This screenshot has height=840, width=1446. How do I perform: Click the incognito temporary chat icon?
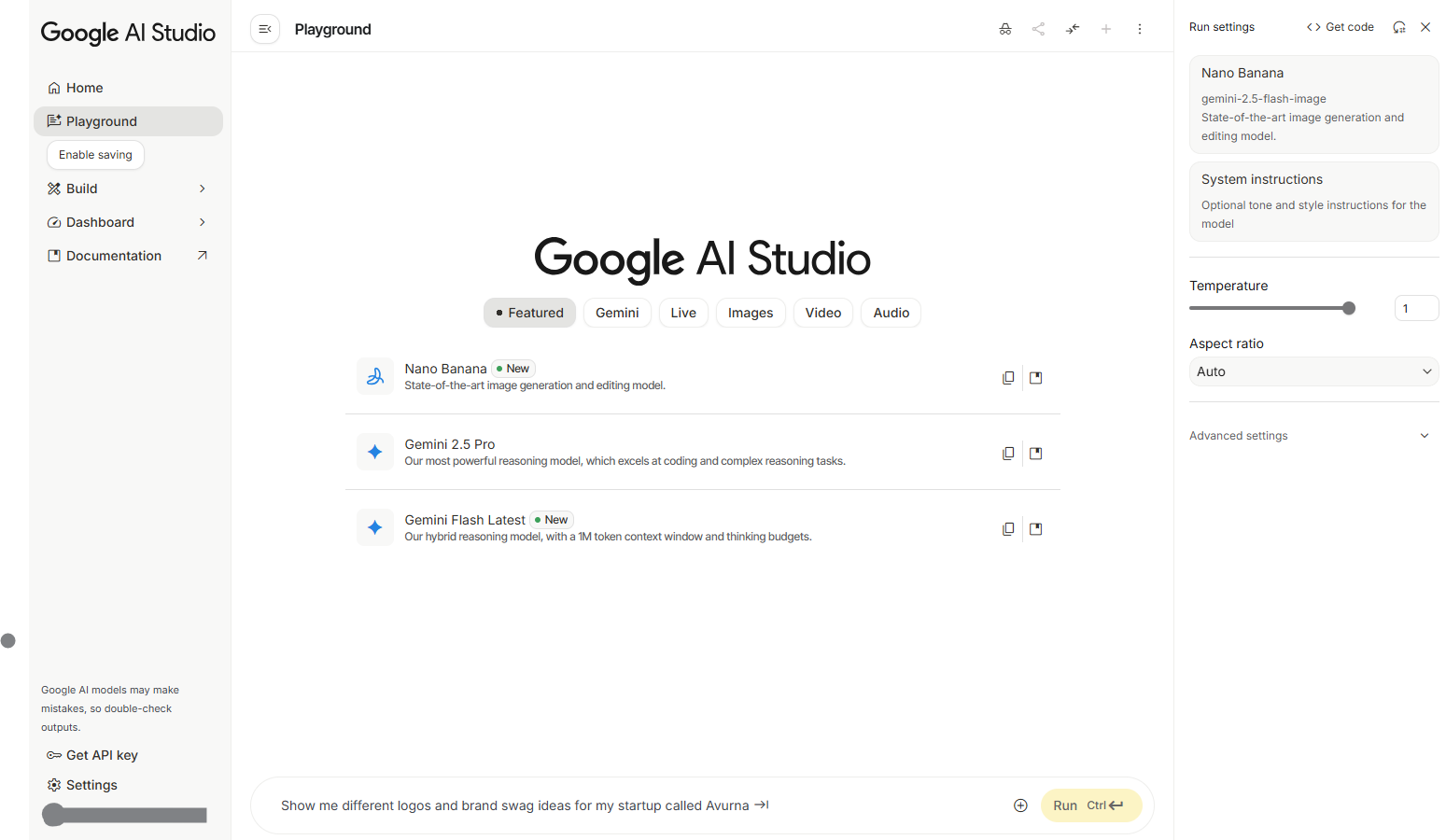click(x=1004, y=29)
